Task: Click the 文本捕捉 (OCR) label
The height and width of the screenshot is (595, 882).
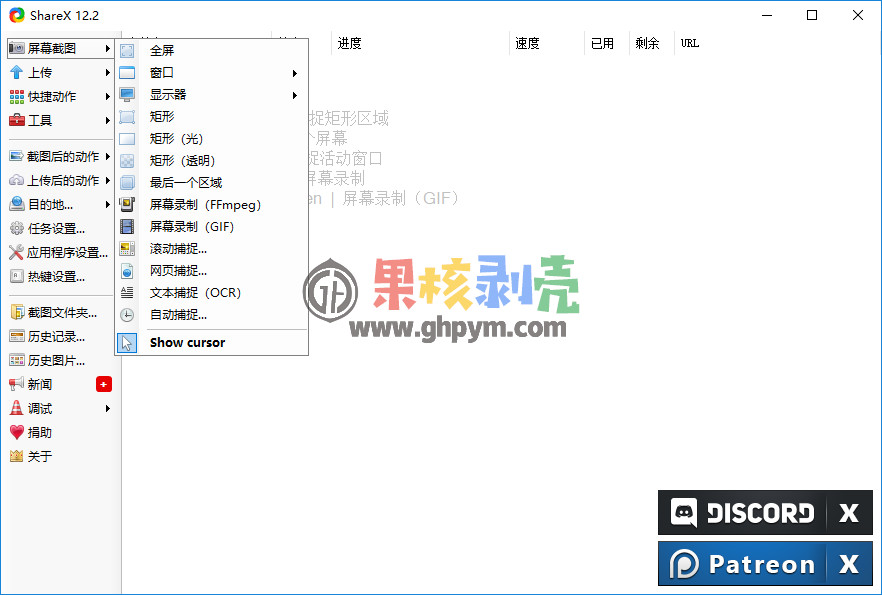Action: 195,292
